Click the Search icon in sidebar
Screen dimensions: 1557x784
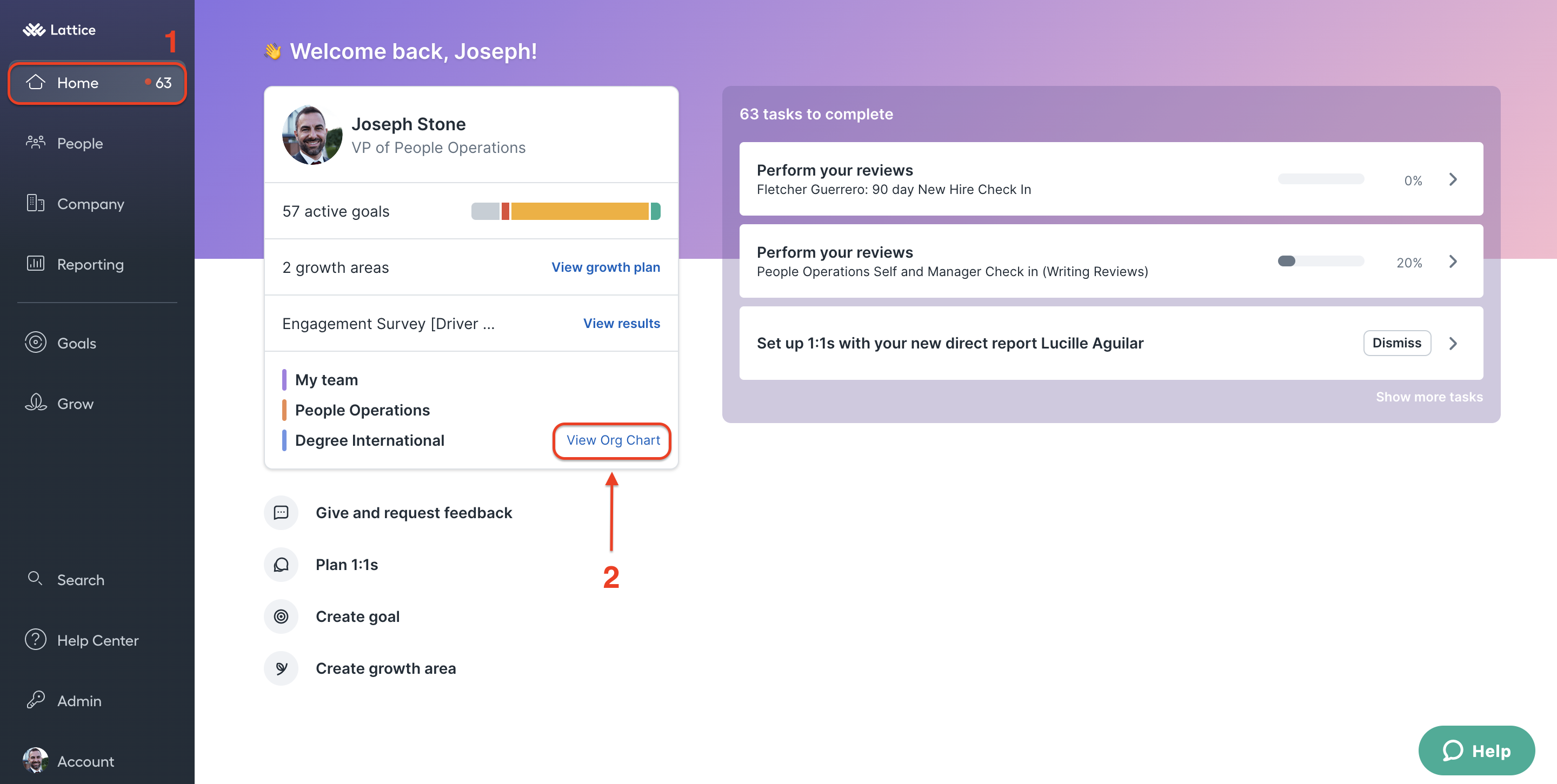coord(34,579)
